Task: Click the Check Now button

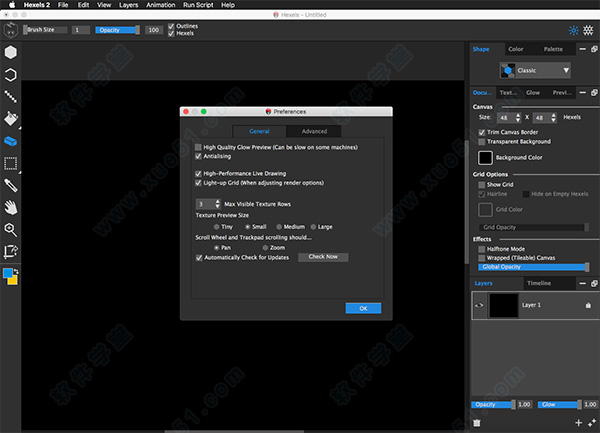Action: [323, 257]
